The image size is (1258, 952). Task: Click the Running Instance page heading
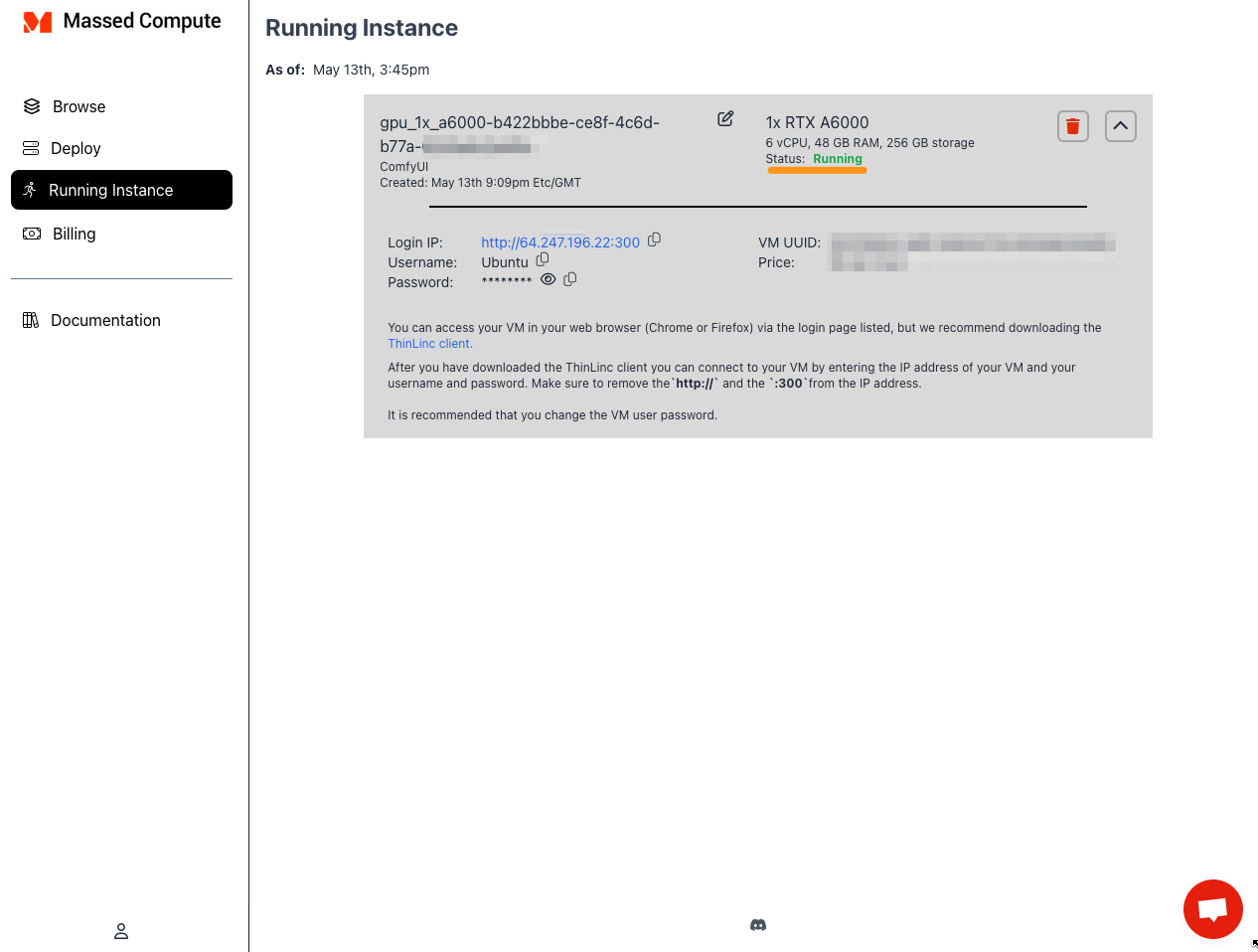[x=362, y=28]
